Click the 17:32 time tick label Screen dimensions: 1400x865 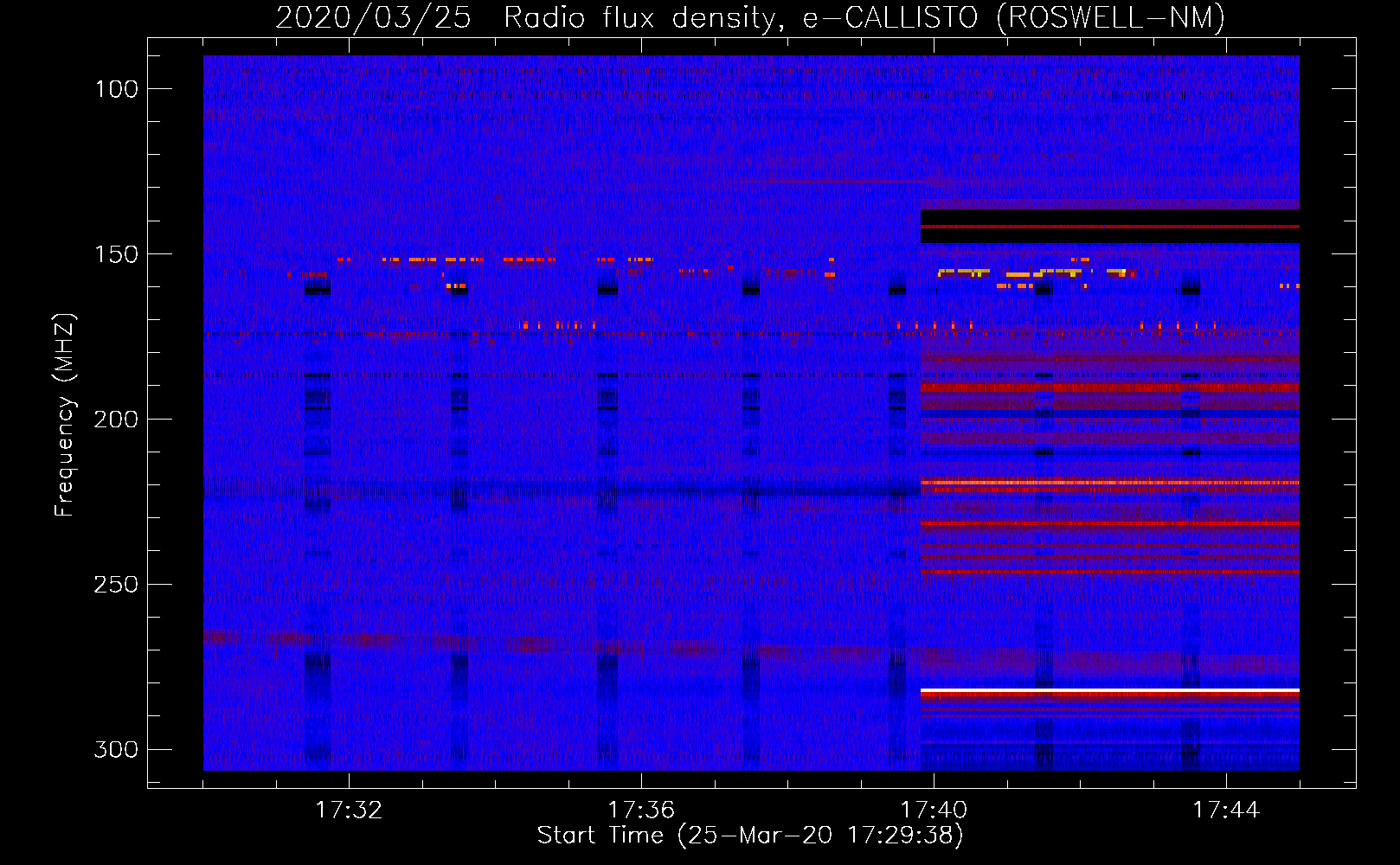(349, 811)
